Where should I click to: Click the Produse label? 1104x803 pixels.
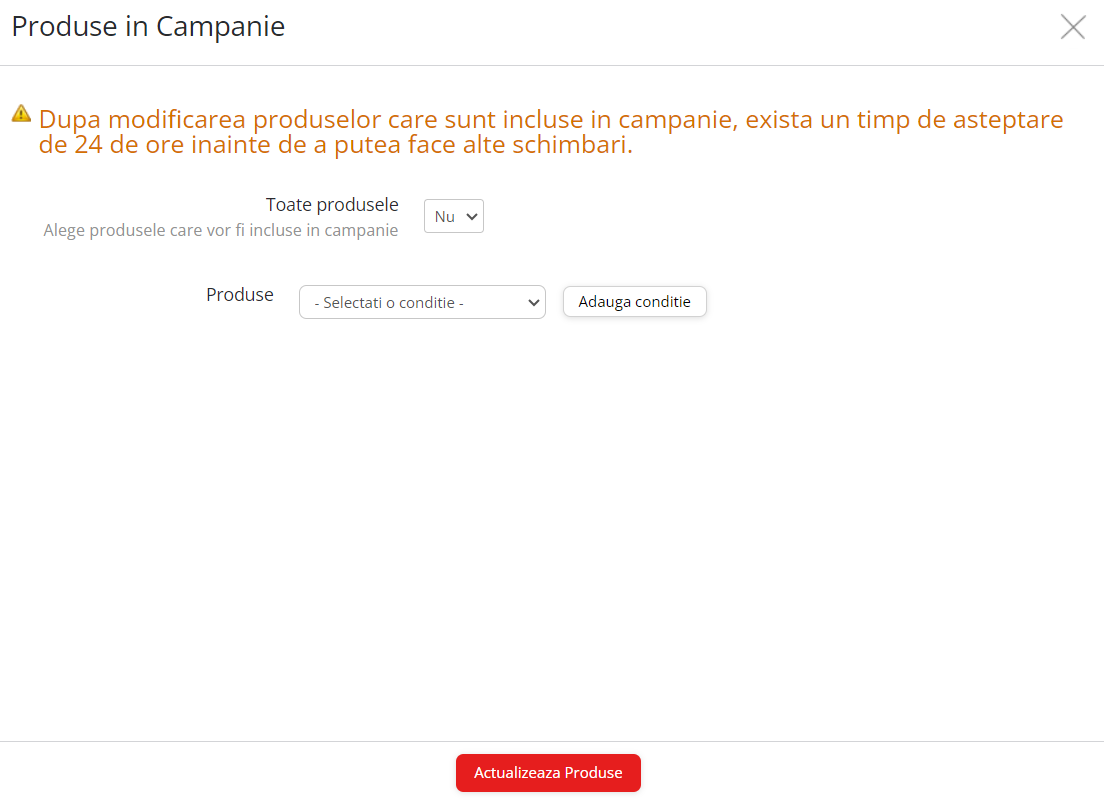pyautogui.click(x=239, y=294)
